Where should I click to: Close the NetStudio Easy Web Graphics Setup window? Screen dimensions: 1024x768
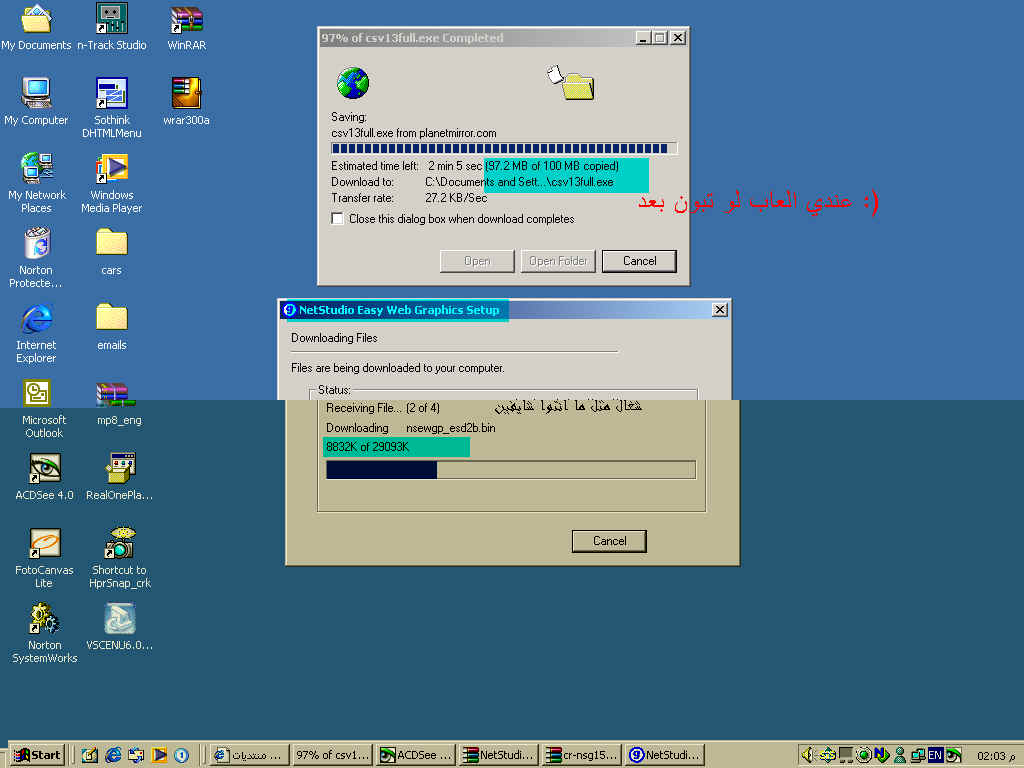click(720, 310)
